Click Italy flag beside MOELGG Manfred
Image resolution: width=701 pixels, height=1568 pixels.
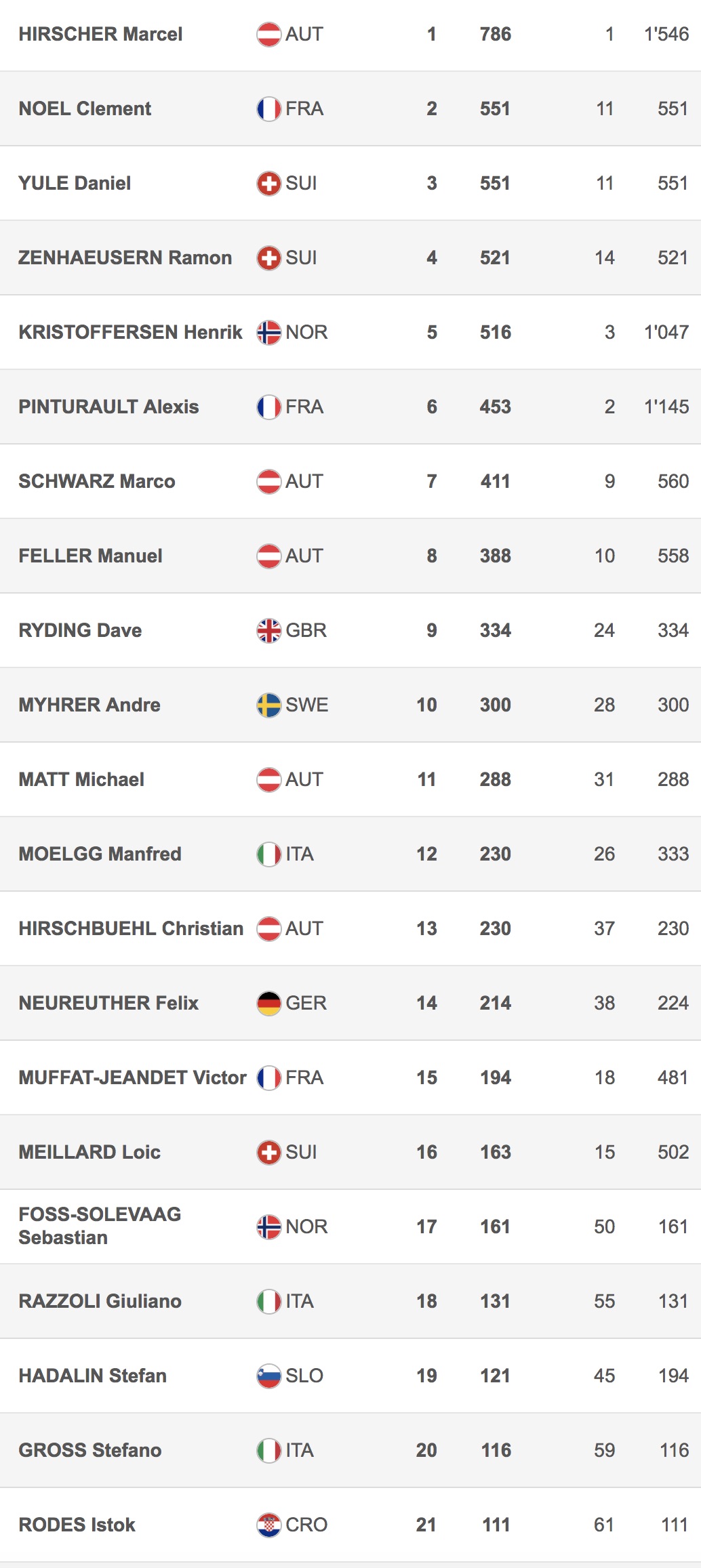click(268, 854)
